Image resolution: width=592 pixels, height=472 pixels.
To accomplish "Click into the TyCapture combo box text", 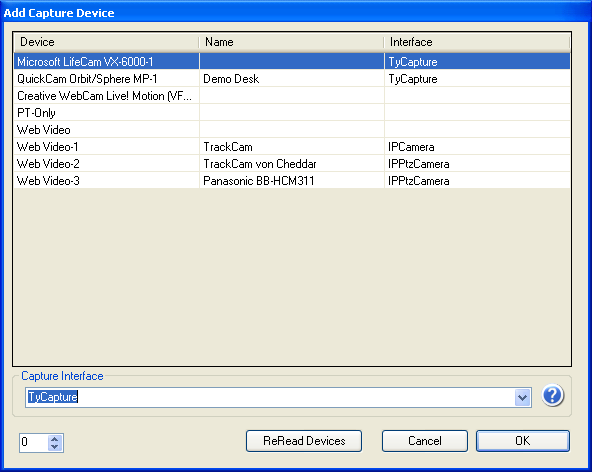I will click(270, 397).
